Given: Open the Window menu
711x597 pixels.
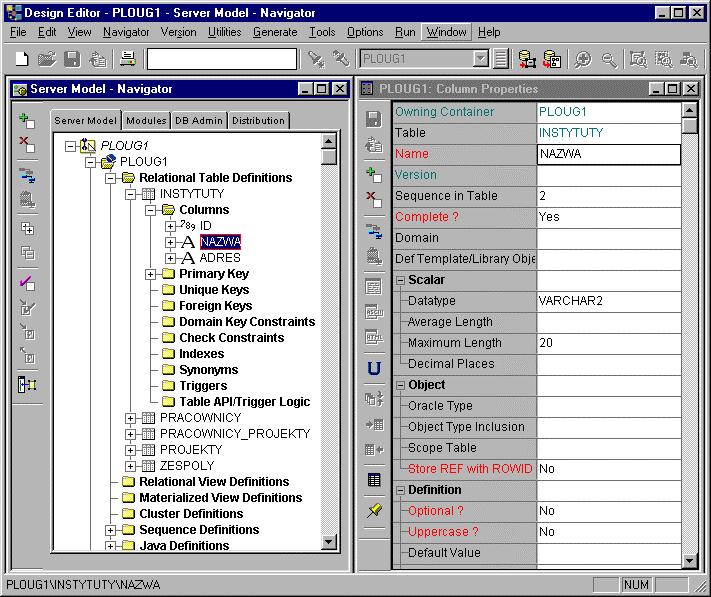Looking at the screenshot, I should pos(447,32).
